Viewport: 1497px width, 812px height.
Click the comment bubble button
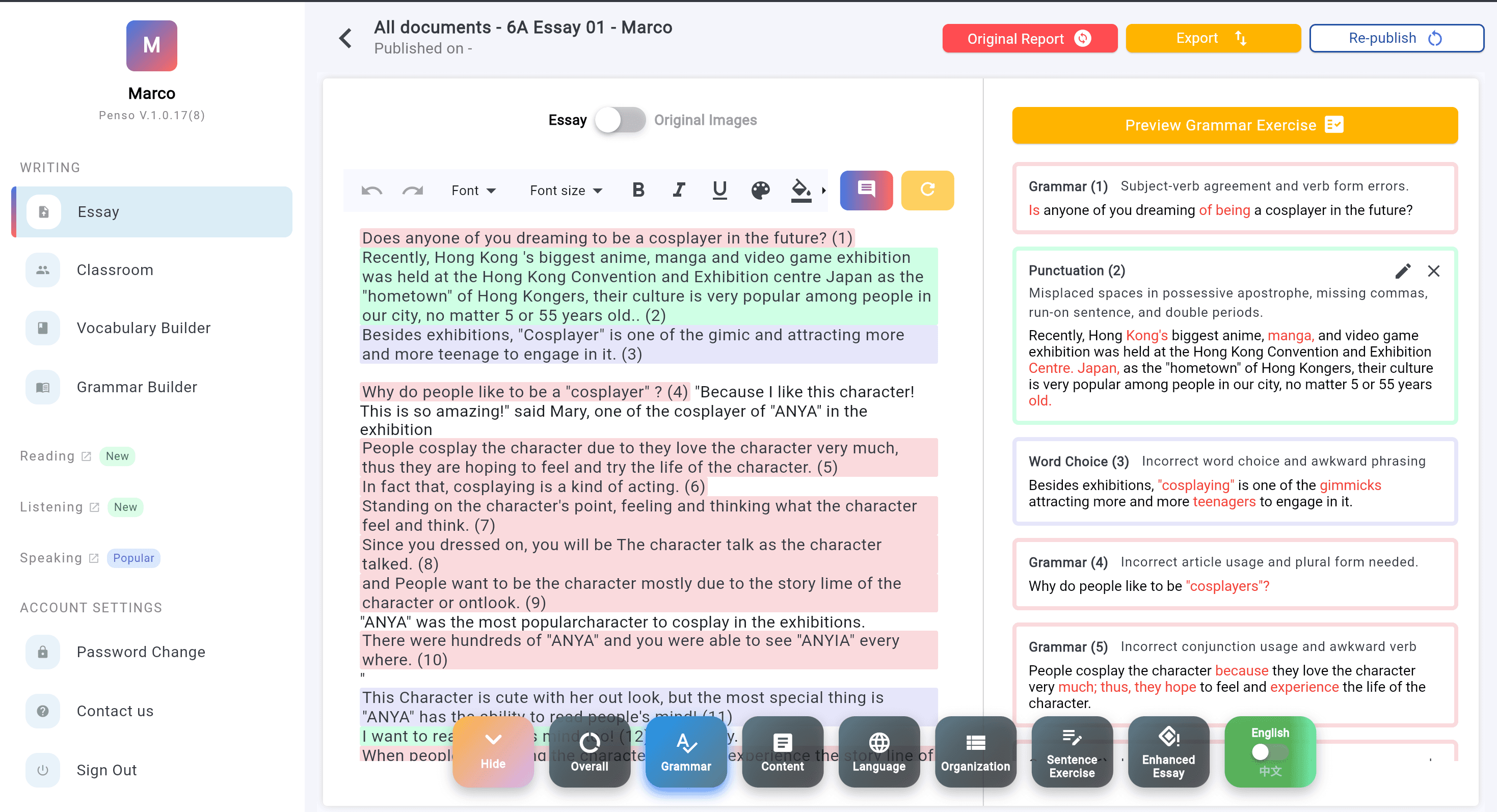[x=866, y=190]
